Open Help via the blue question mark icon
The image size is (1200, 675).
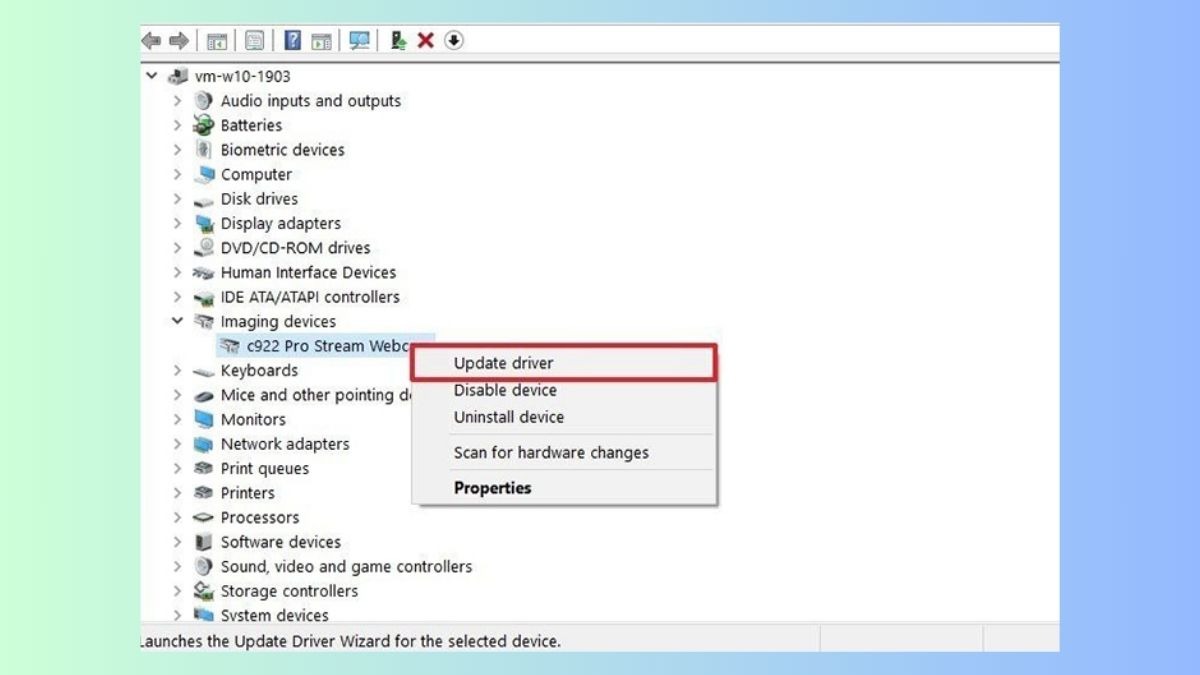[293, 40]
